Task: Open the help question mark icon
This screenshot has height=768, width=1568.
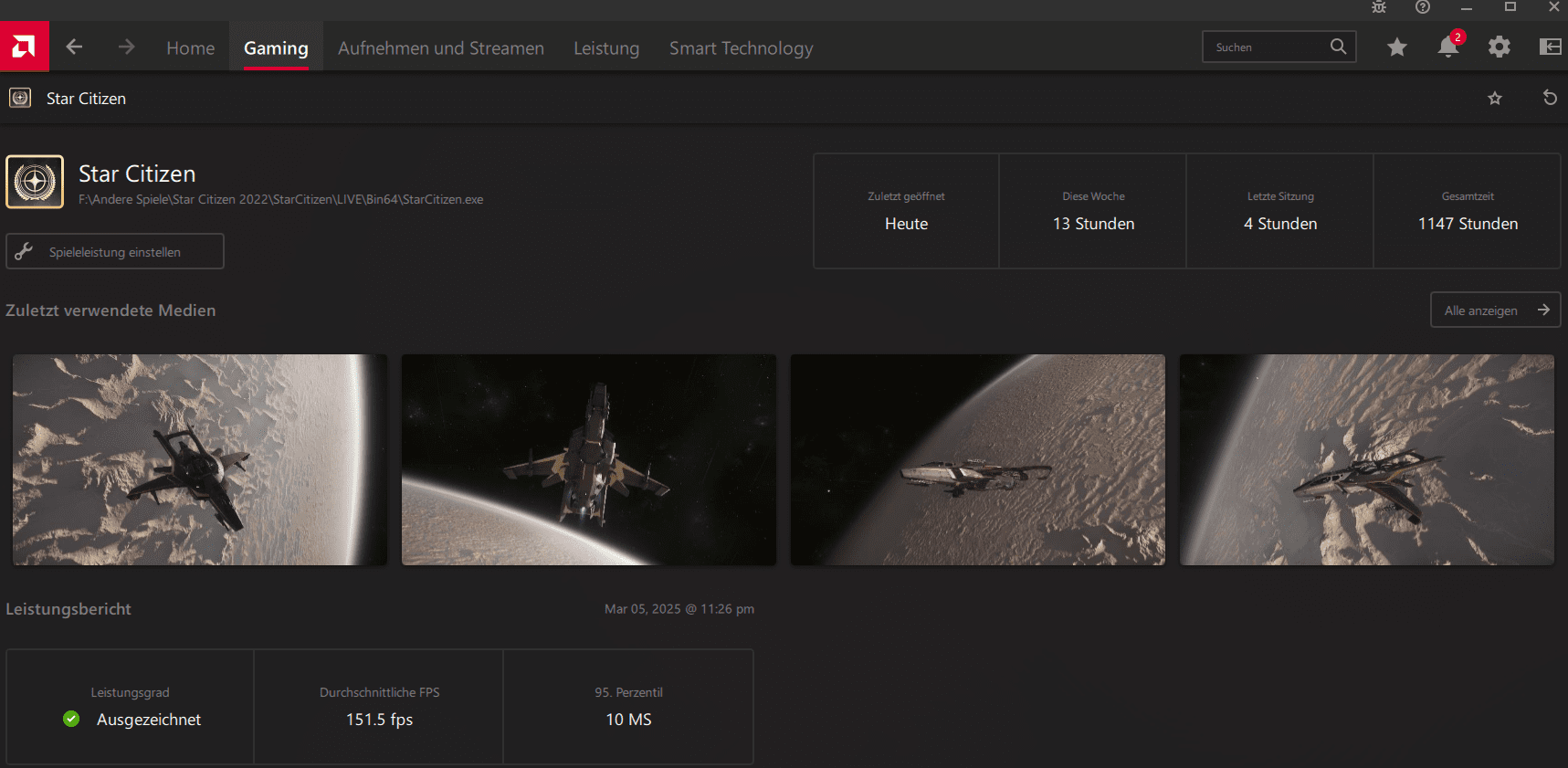Action: click(1423, 7)
